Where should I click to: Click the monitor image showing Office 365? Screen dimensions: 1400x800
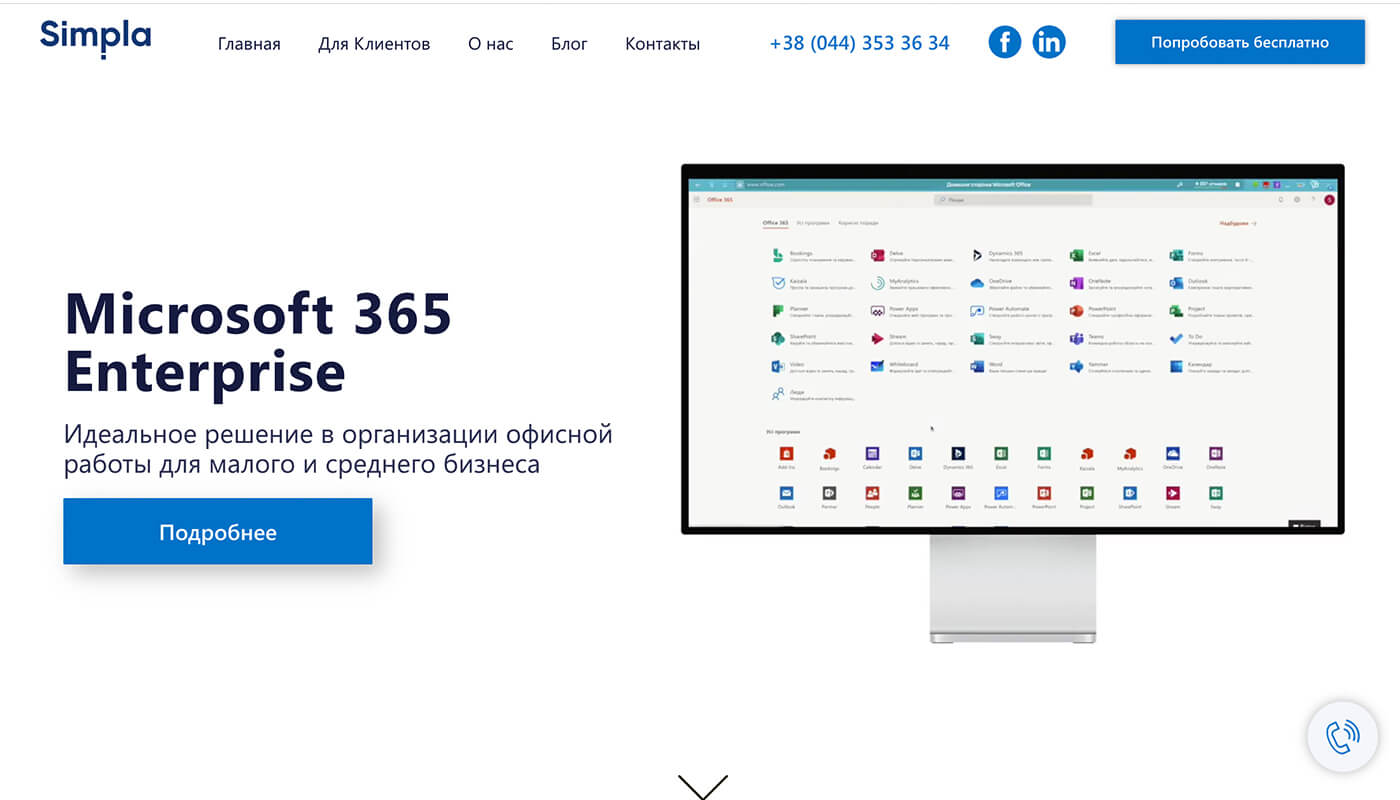point(1013,403)
